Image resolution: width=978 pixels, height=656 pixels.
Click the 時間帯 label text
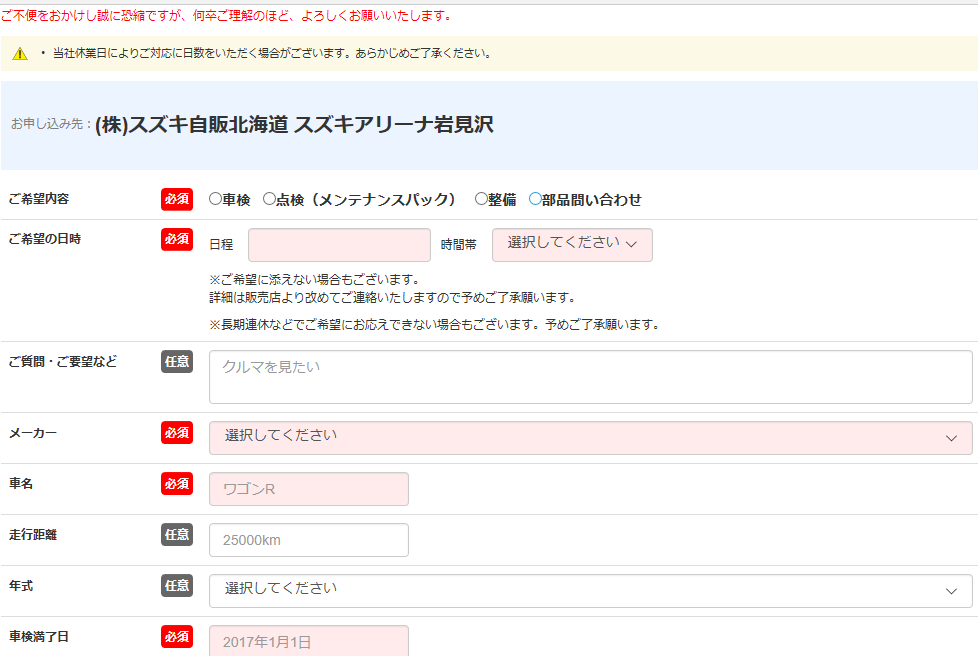(458, 245)
